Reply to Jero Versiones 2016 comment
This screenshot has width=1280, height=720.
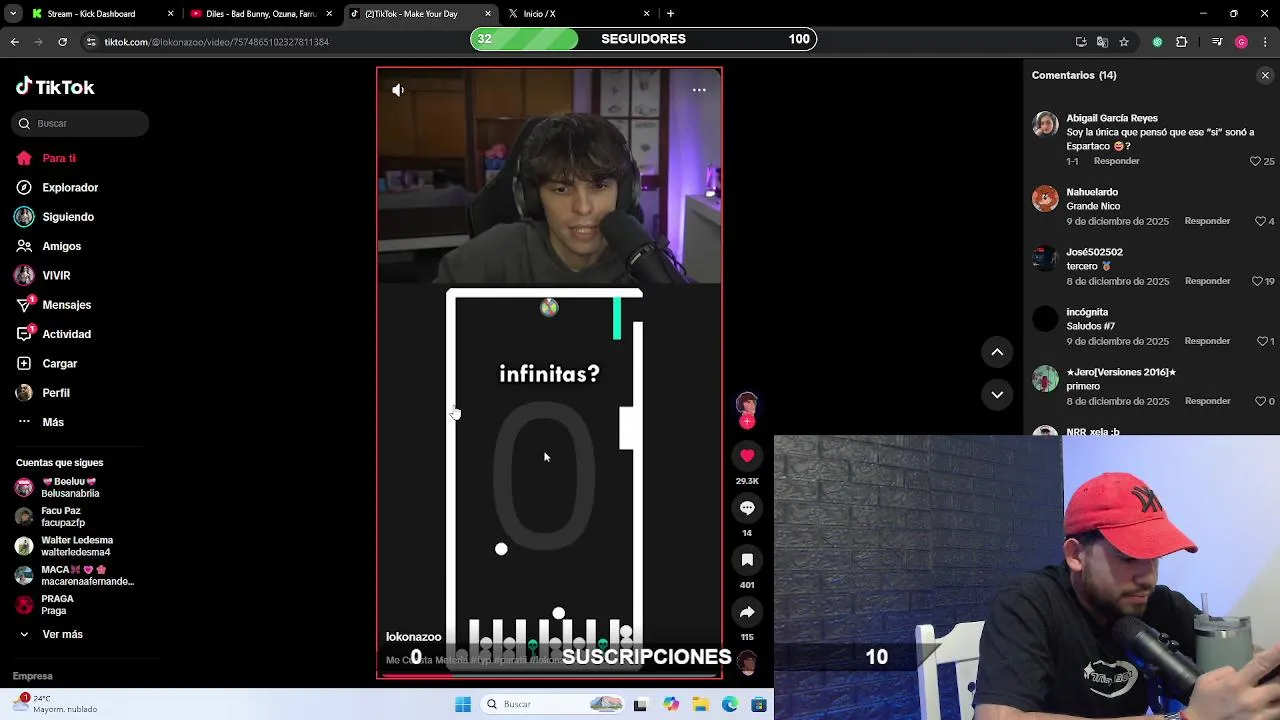(1207, 401)
